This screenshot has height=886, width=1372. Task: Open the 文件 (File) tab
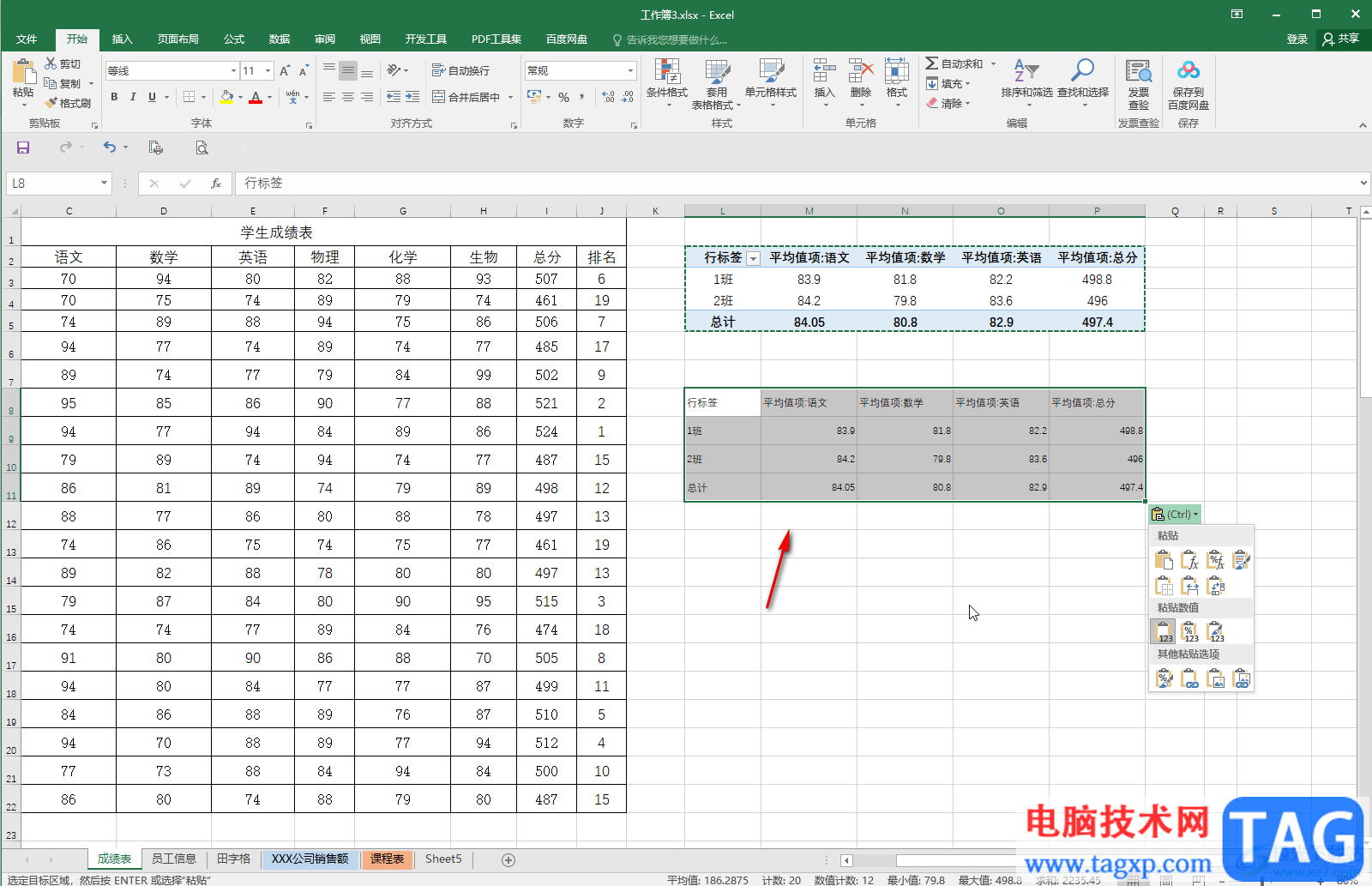27,39
